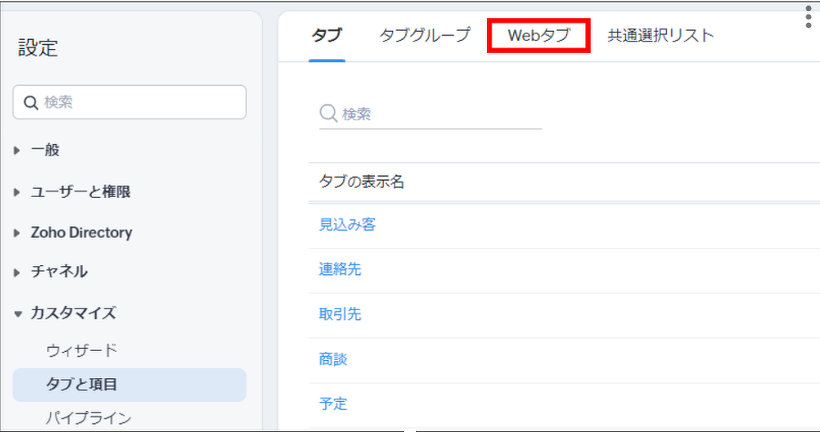
Task: Click the magnifier icon in the settings sidebar search
Action: point(30,102)
